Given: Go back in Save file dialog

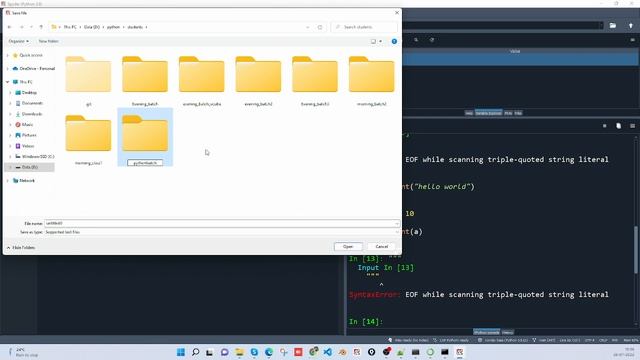Looking at the screenshot, I should pos(9,27).
